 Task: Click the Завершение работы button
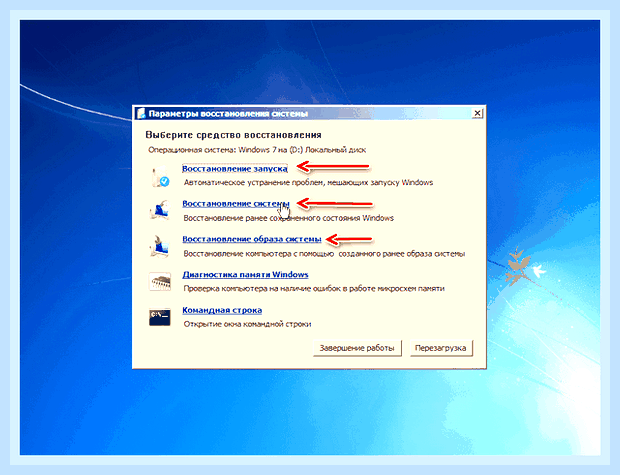(357, 348)
